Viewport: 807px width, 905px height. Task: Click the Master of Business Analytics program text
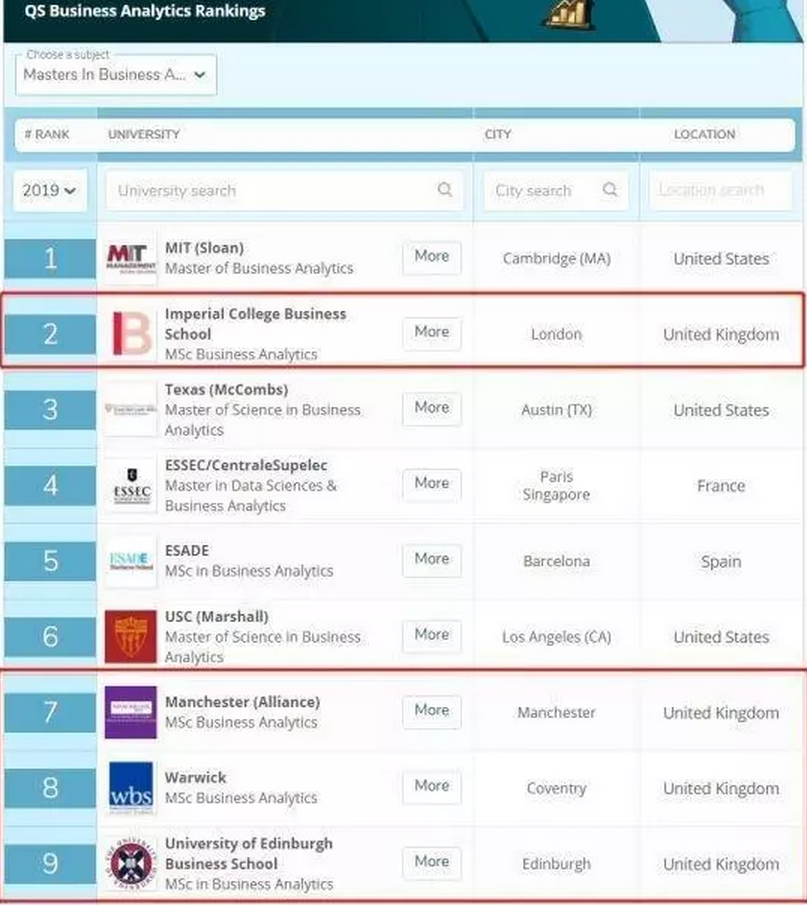(259, 268)
